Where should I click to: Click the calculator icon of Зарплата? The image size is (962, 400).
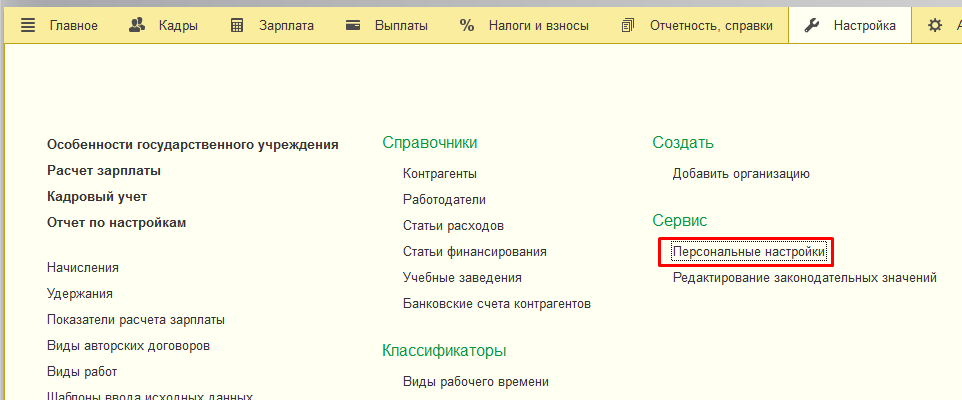(237, 26)
